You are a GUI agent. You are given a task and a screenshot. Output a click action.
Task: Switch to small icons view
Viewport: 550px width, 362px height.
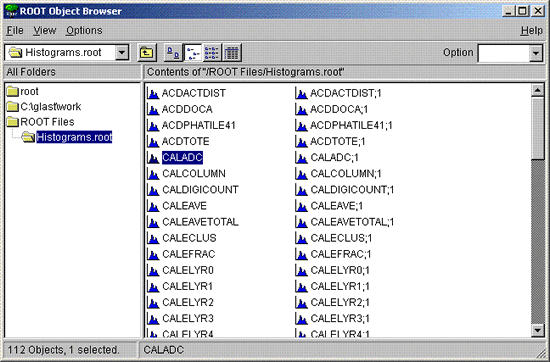[193, 53]
